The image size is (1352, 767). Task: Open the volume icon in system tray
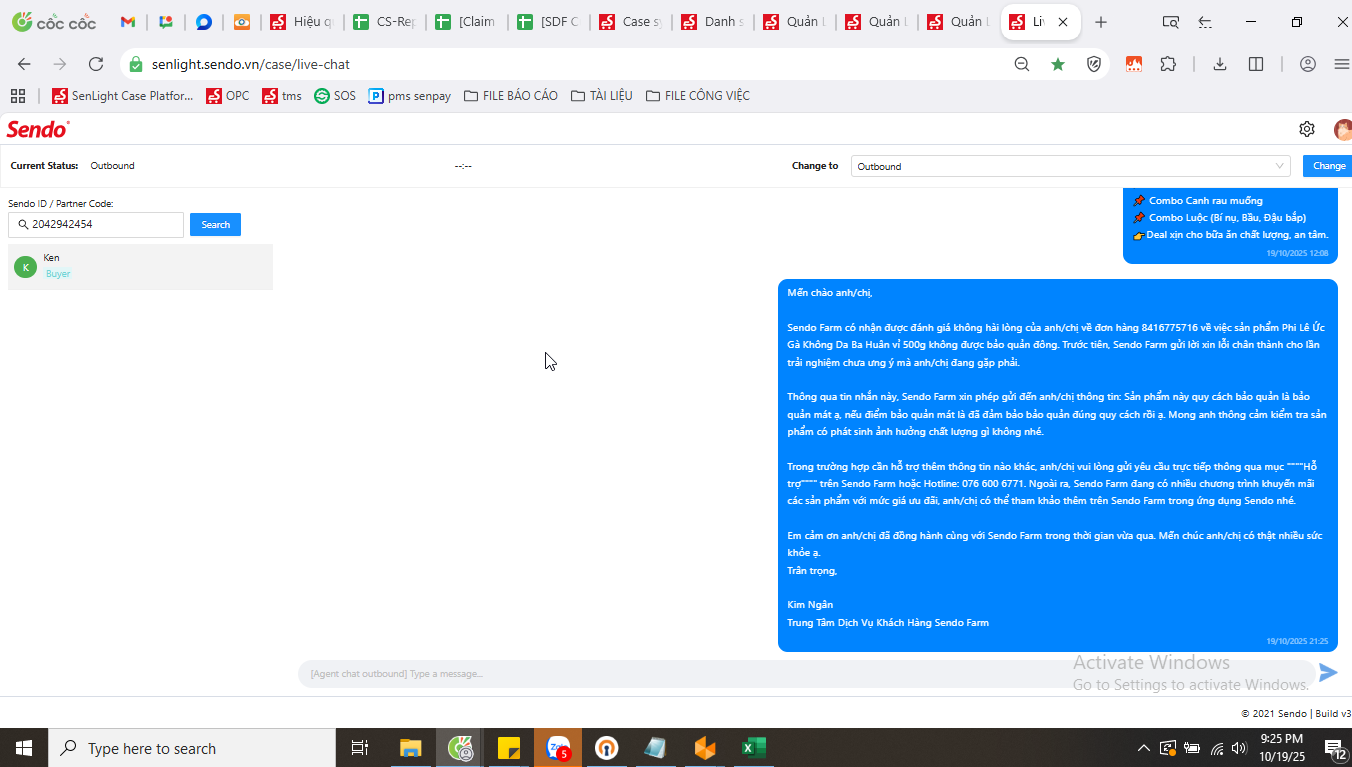point(1240,748)
